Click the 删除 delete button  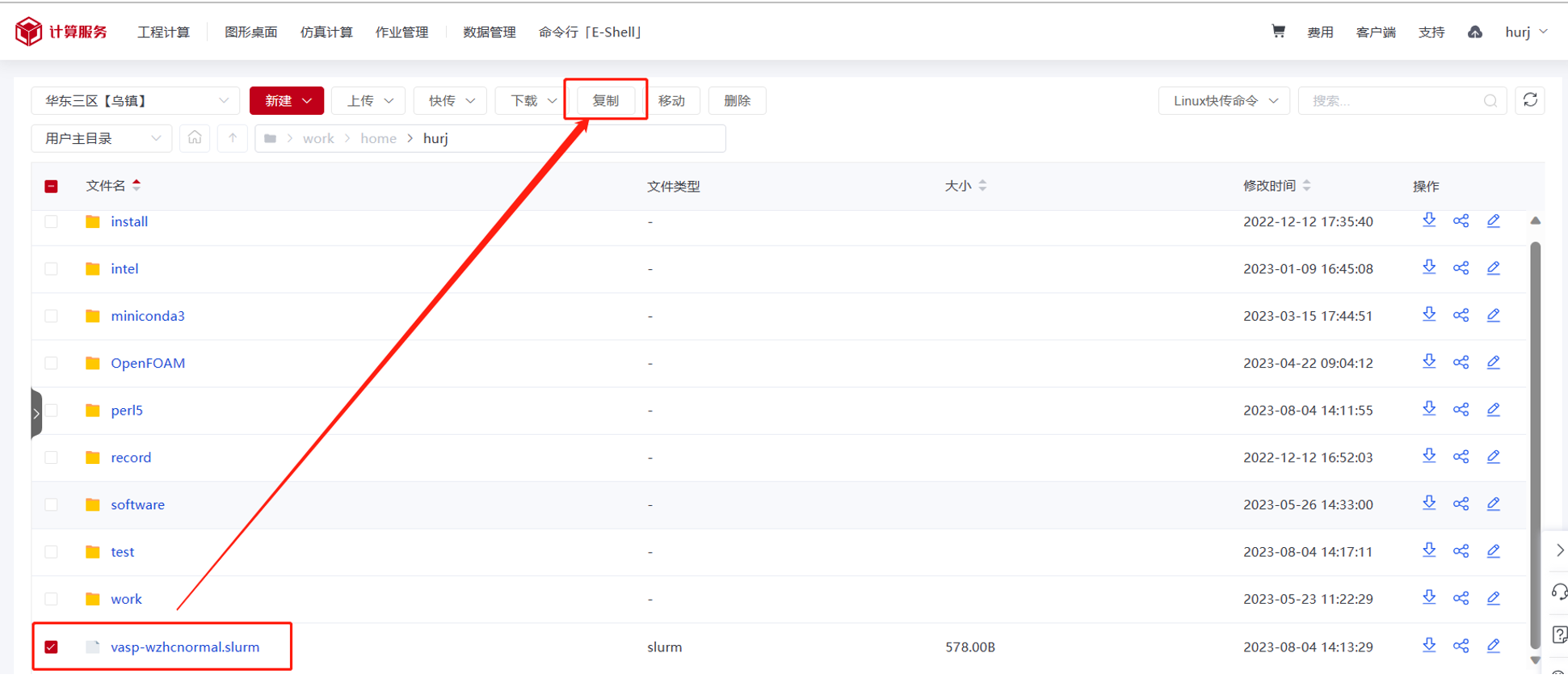point(737,100)
